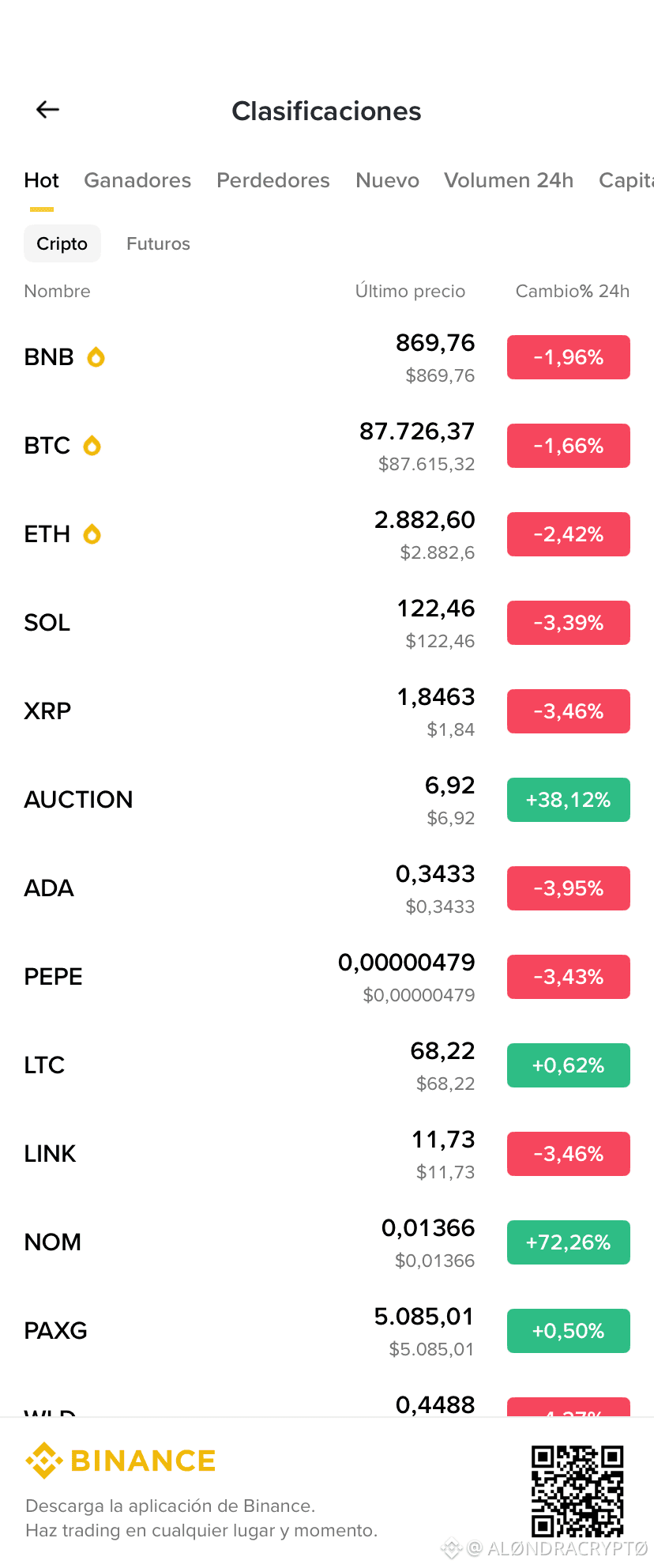This screenshot has width=654, height=1568.
Task: Tap the LTC +0,62% green badge
Action: tap(569, 1065)
